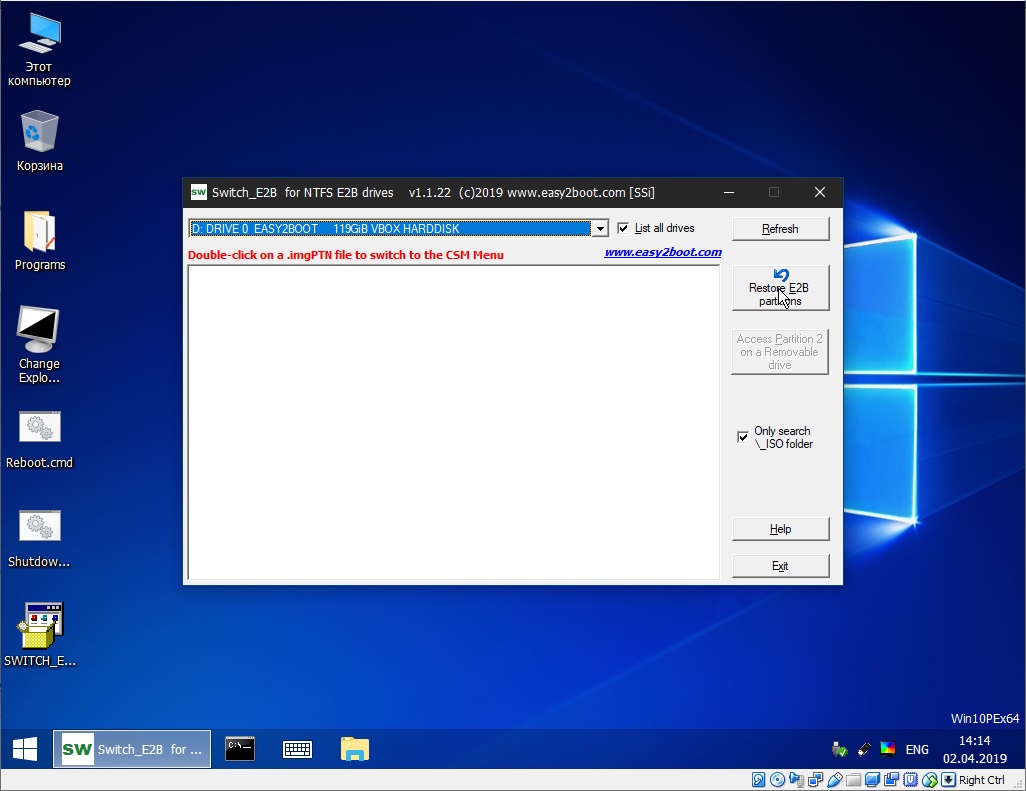Click the Safely Remove Hardware tray icon

click(x=840, y=748)
